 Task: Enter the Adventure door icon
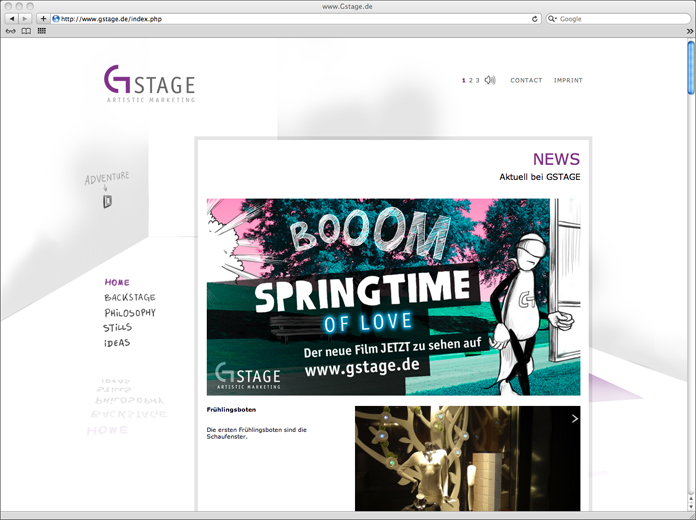tap(107, 201)
